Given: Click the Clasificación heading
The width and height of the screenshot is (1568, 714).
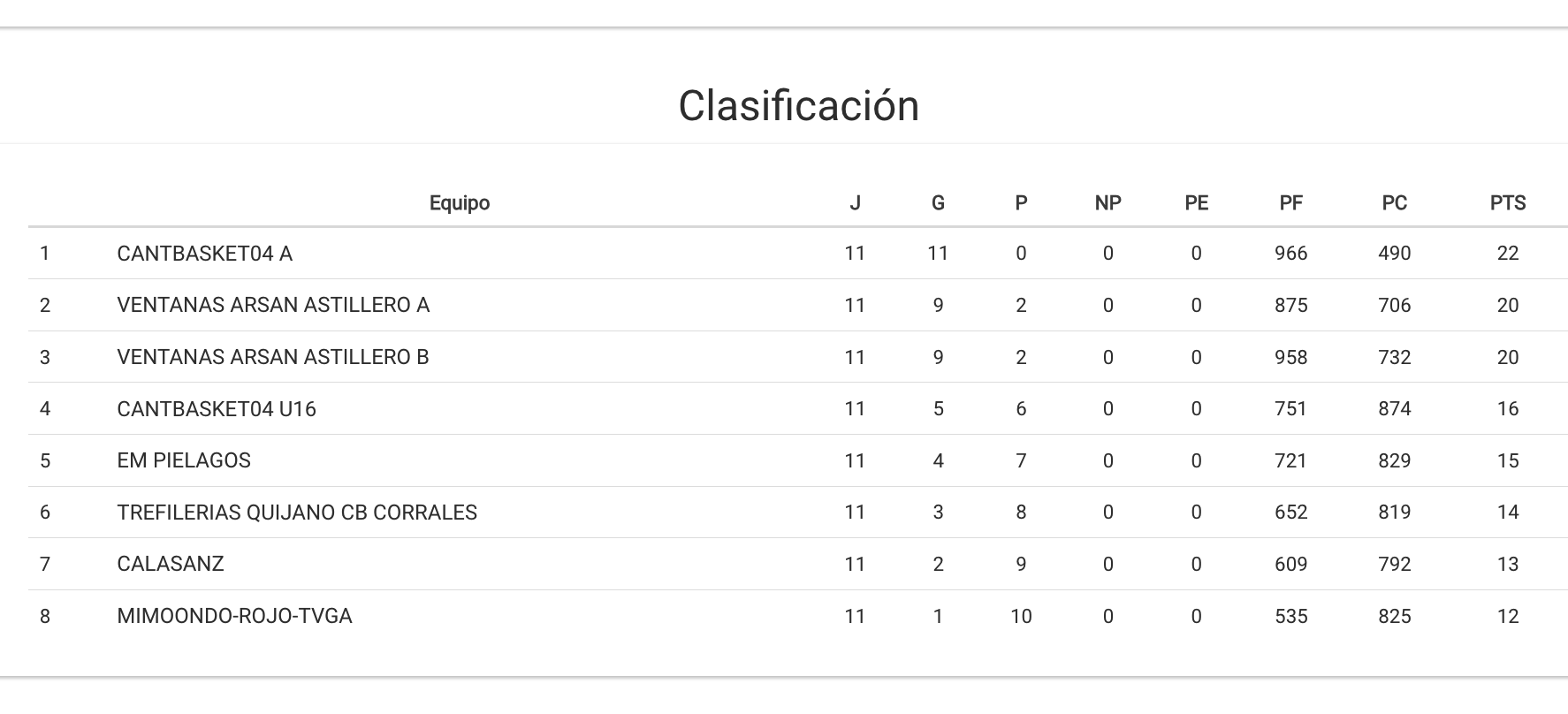Looking at the screenshot, I should pyautogui.click(x=798, y=106).
